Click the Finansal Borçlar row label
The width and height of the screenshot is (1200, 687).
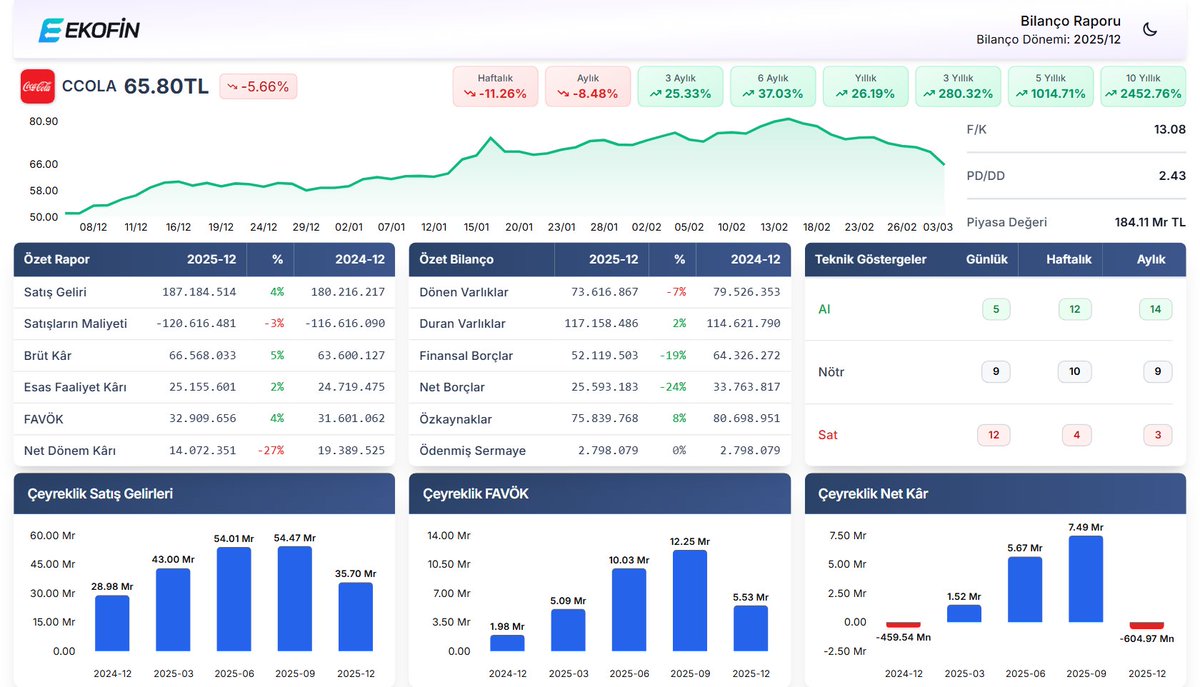tap(466, 356)
